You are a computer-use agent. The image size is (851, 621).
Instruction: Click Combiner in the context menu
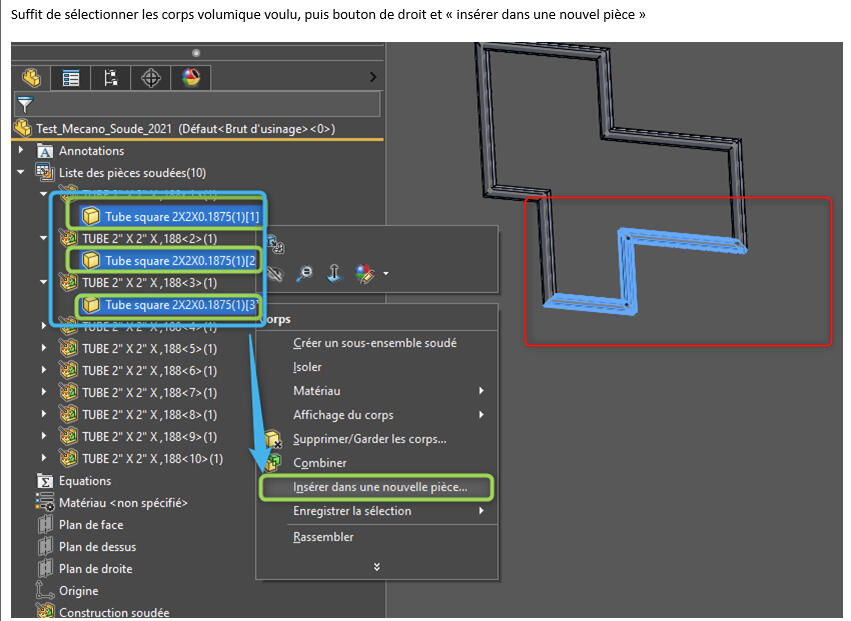point(320,463)
